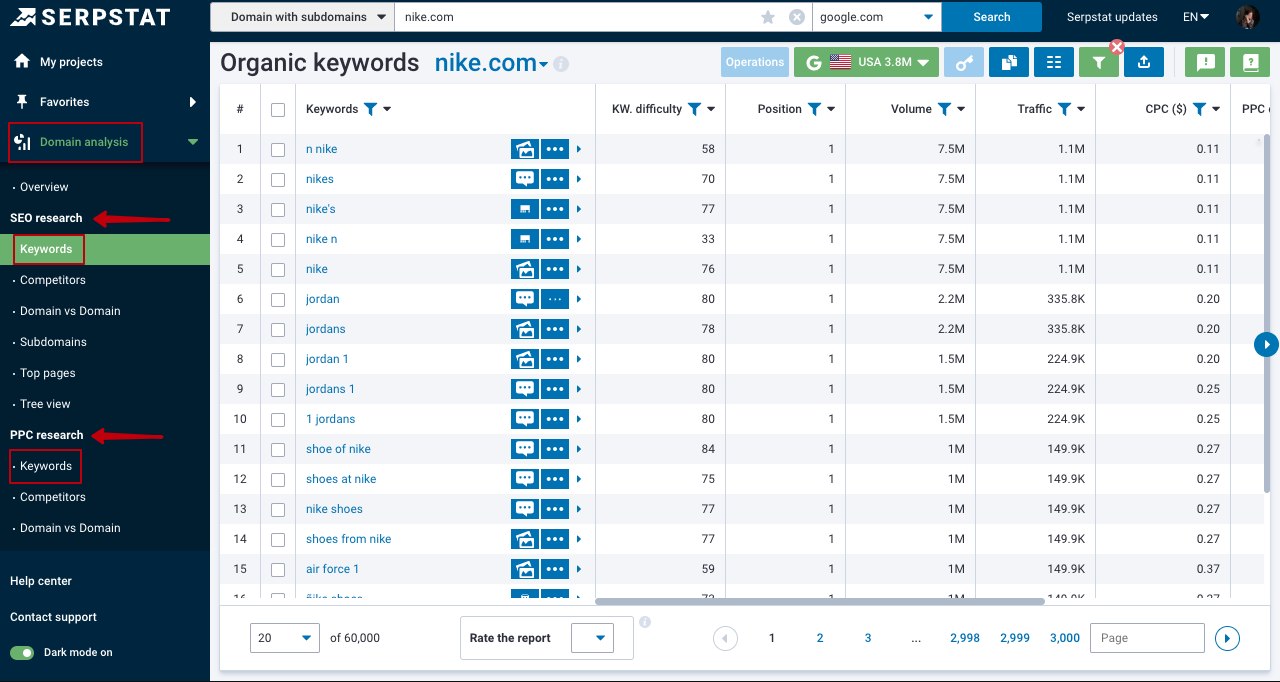Open Serpstat updates link
Image resolution: width=1280 pixels, height=682 pixels.
1112,17
